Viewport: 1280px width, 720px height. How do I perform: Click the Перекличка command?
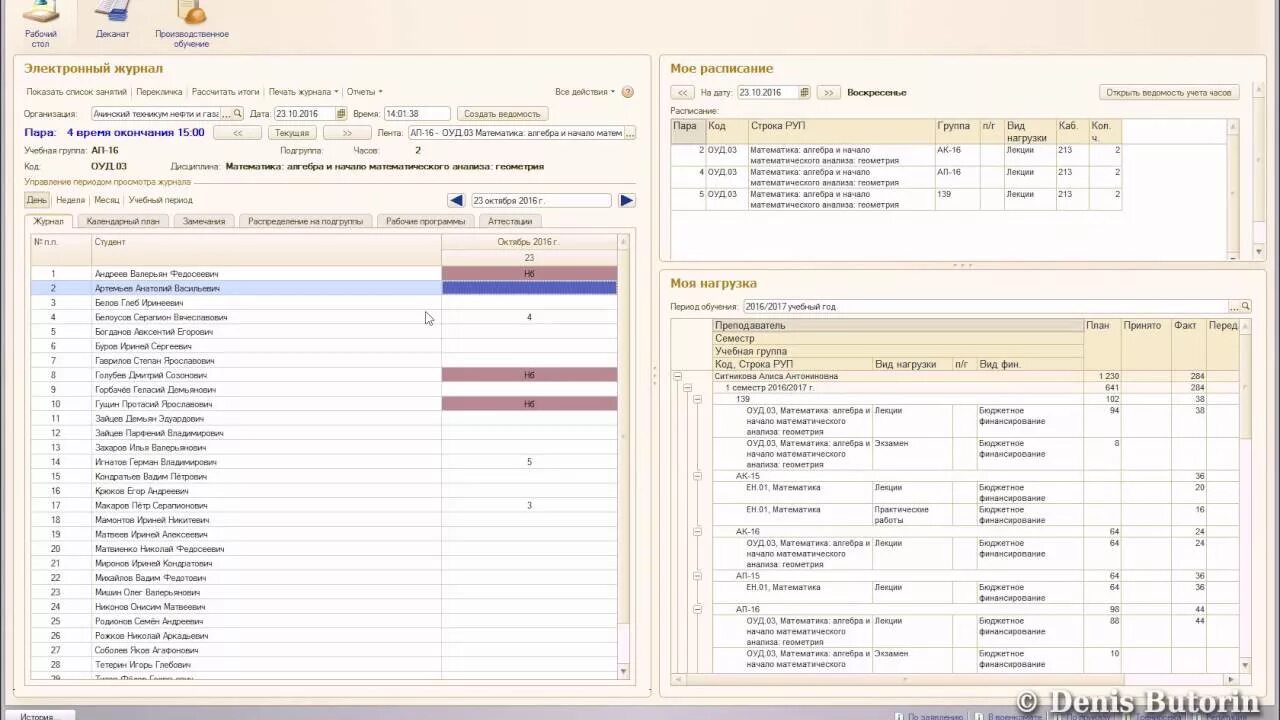pyautogui.click(x=159, y=92)
